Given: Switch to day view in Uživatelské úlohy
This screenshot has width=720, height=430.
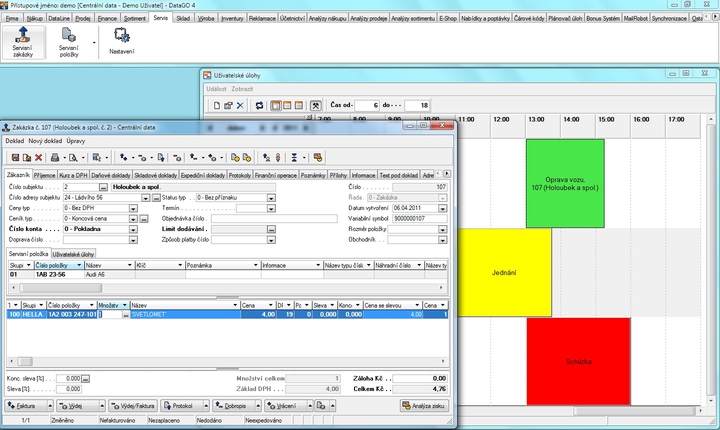Looking at the screenshot, I should tap(276, 105).
